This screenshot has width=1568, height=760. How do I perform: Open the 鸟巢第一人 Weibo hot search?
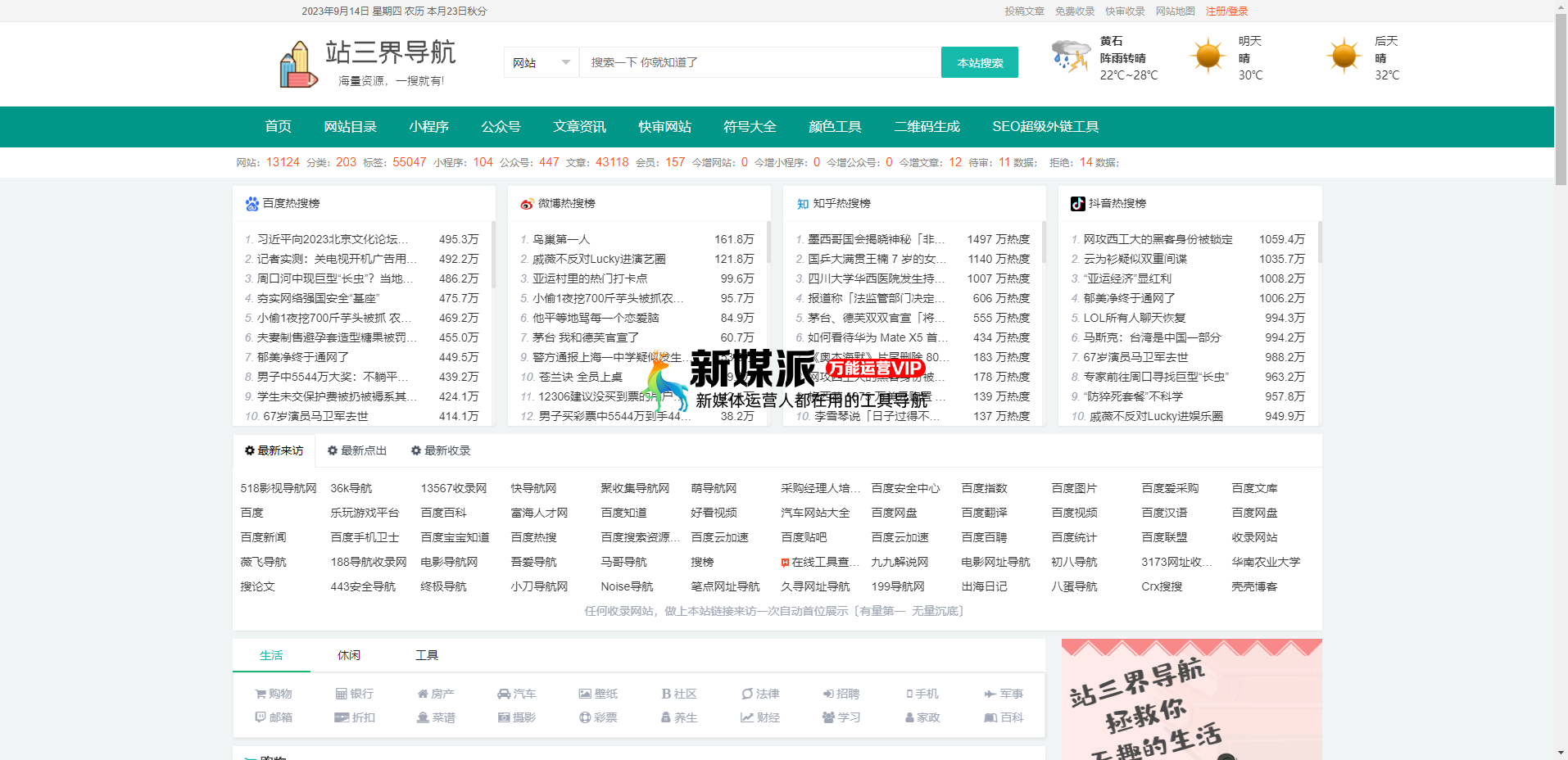tap(561, 239)
